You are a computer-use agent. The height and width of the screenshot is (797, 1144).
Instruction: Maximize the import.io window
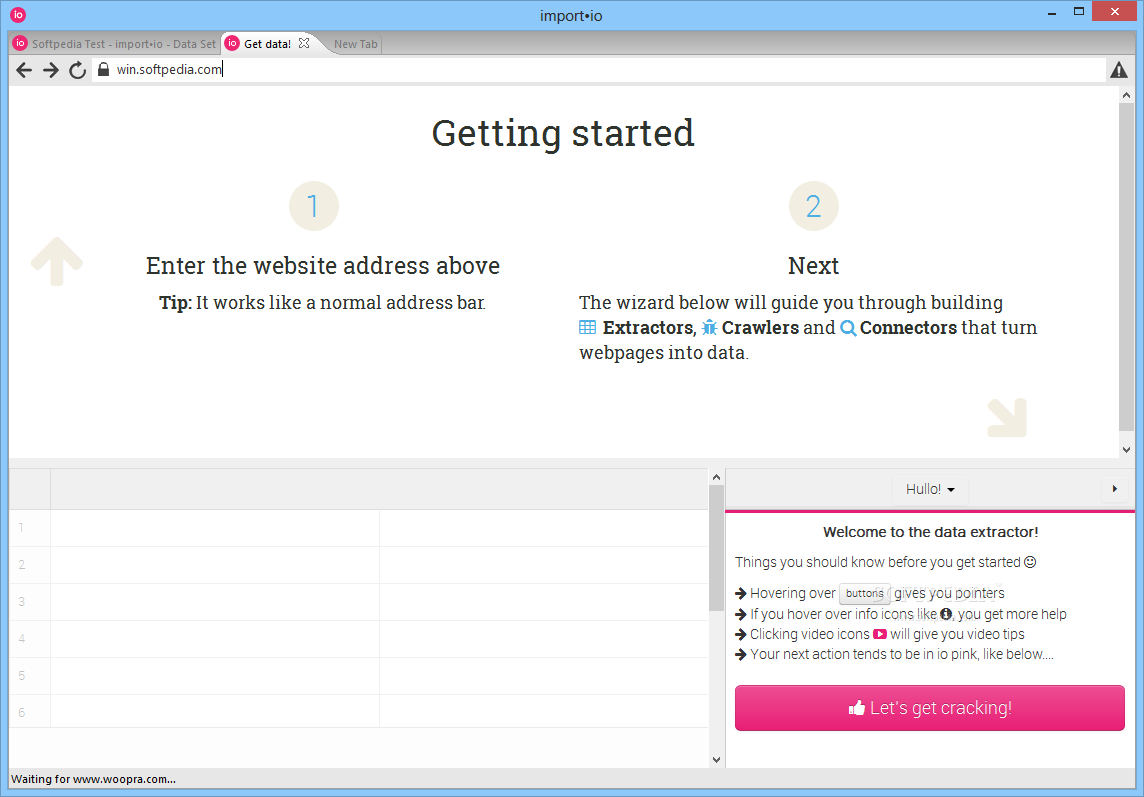pos(1079,12)
